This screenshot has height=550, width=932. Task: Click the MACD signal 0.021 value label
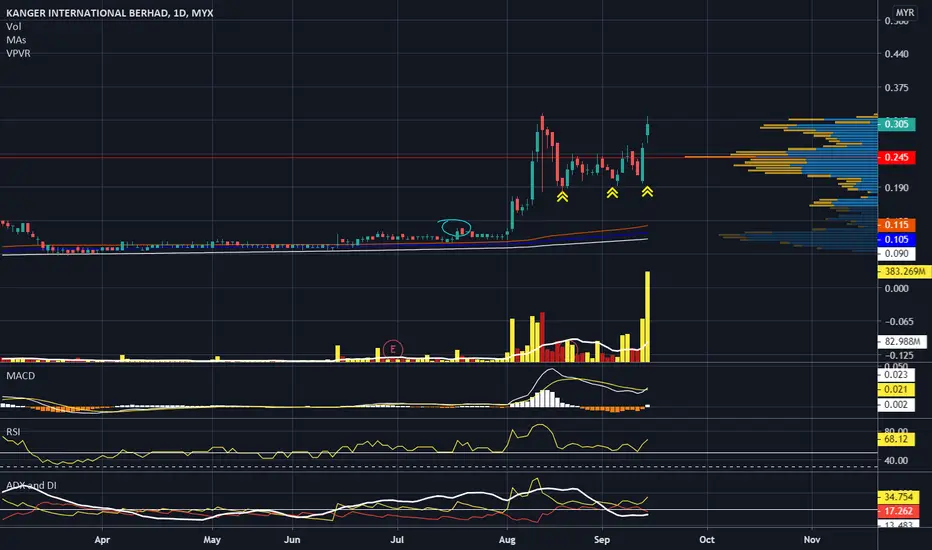click(x=896, y=389)
